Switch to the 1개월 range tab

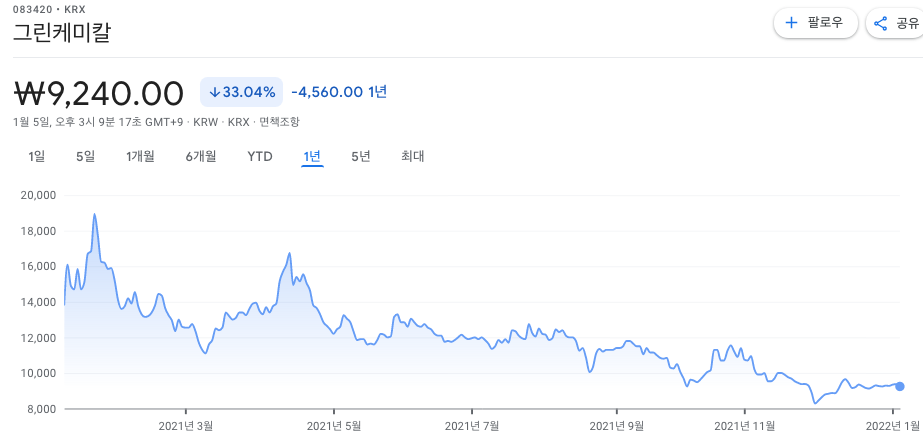point(140,156)
